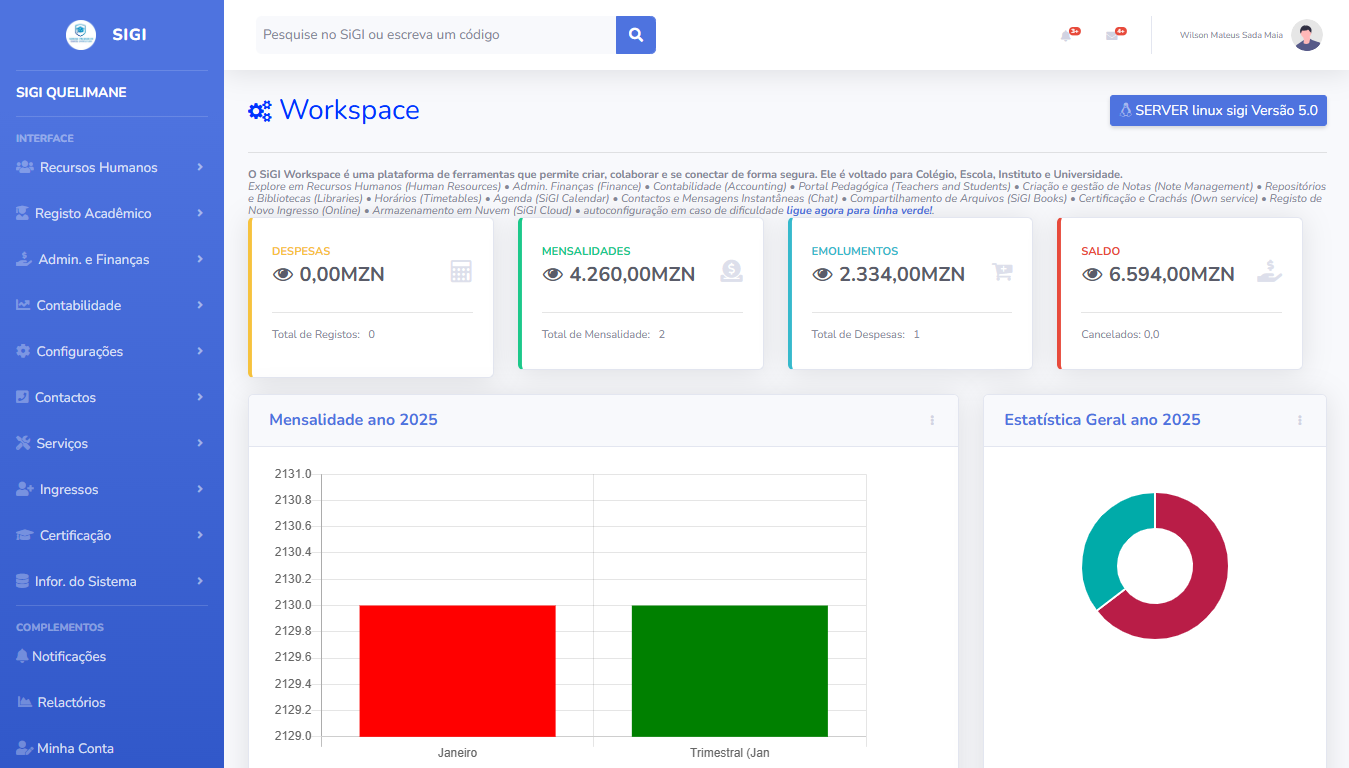Open the messages envelope icon
Viewport: 1349px width, 768px height.
1114,32
